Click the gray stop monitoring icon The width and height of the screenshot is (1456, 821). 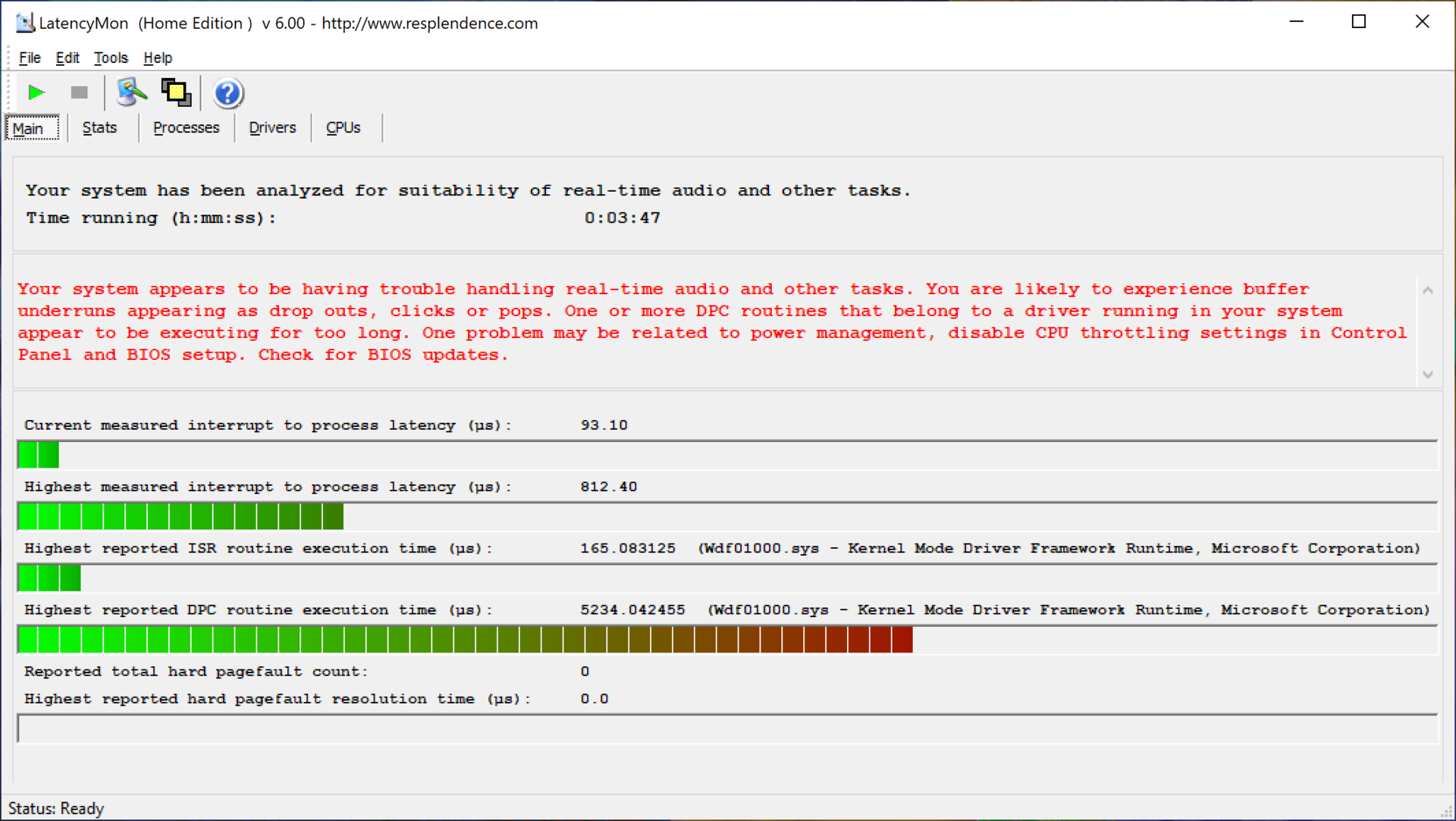[x=79, y=92]
